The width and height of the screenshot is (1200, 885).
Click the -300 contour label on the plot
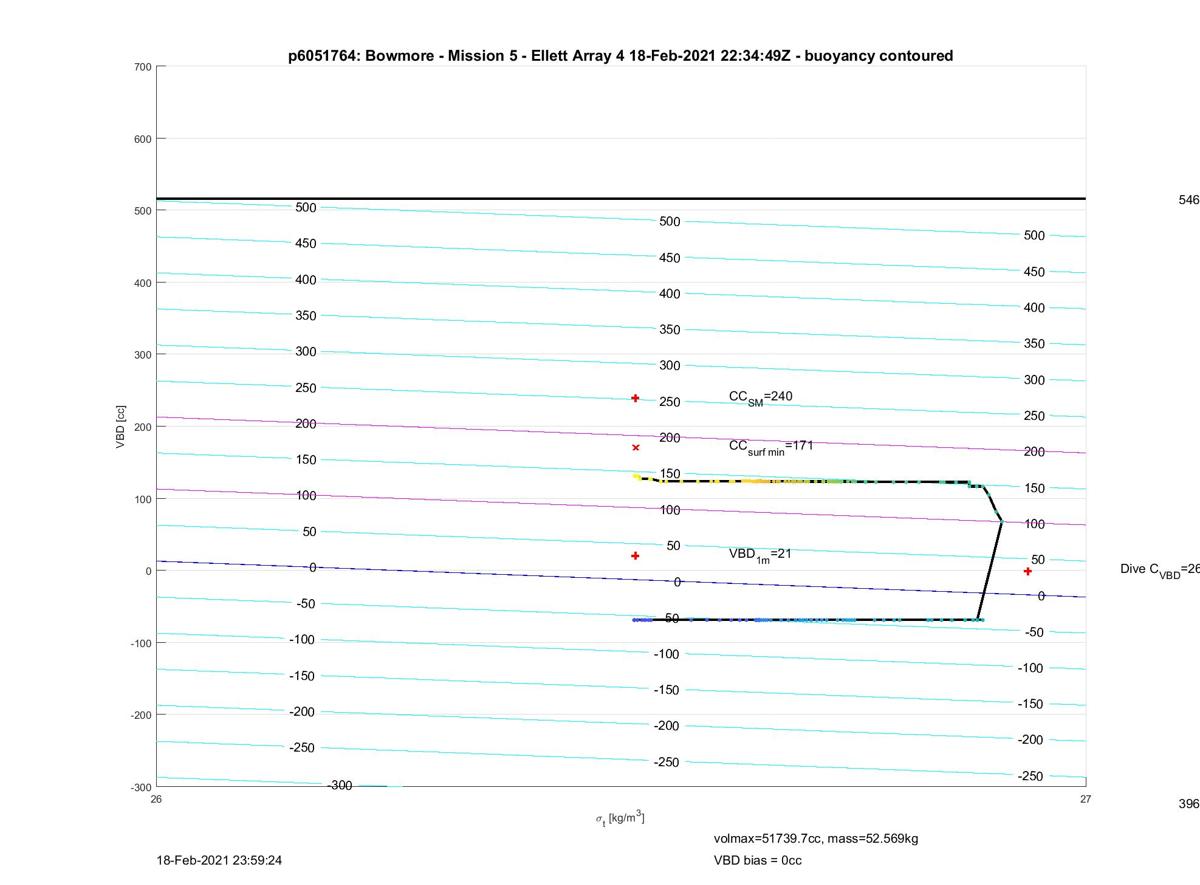click(340, 785)
